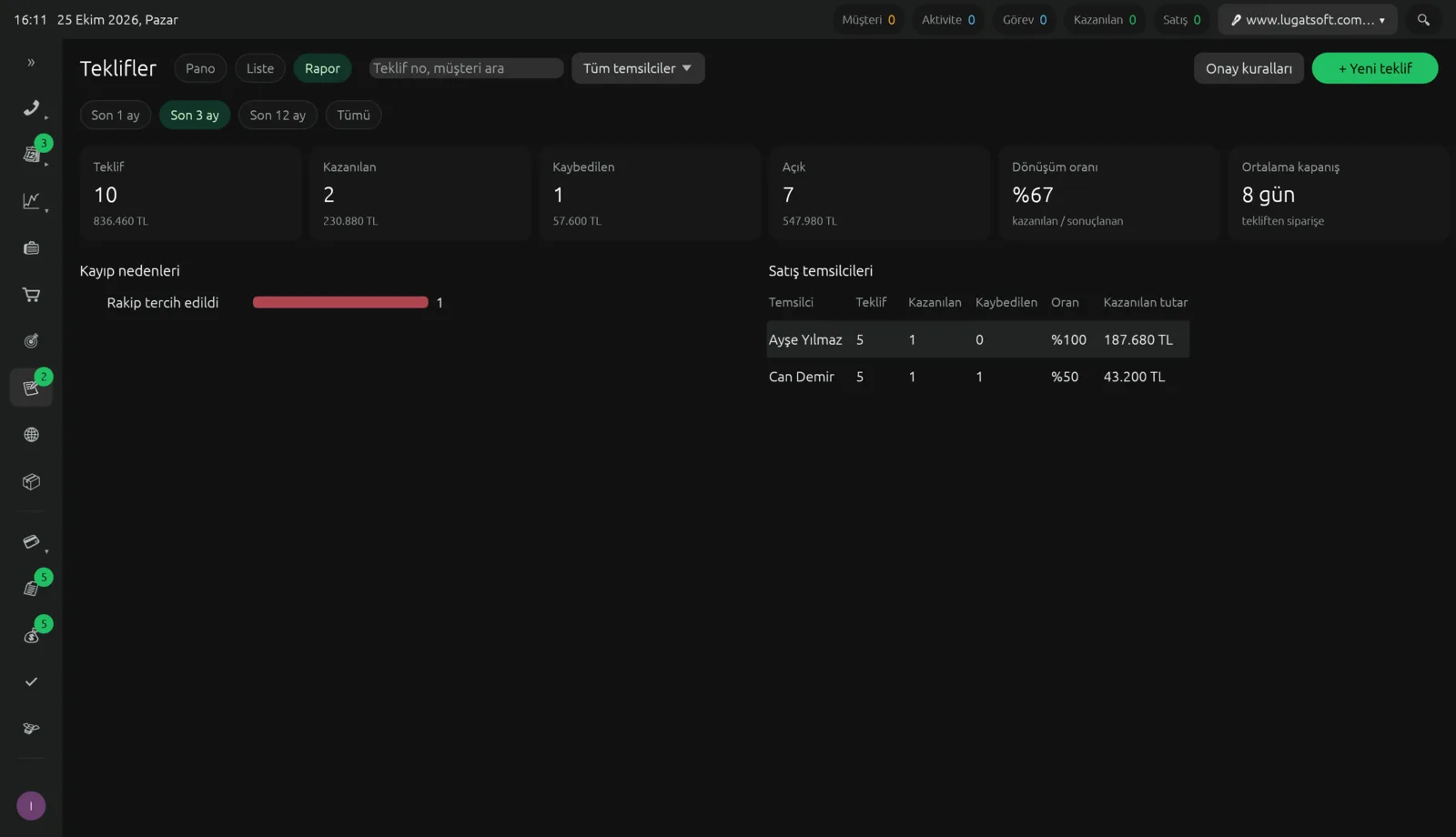
Task: Select the Tümü period filter
Action: pyautogui.click(x=353, y=116)
